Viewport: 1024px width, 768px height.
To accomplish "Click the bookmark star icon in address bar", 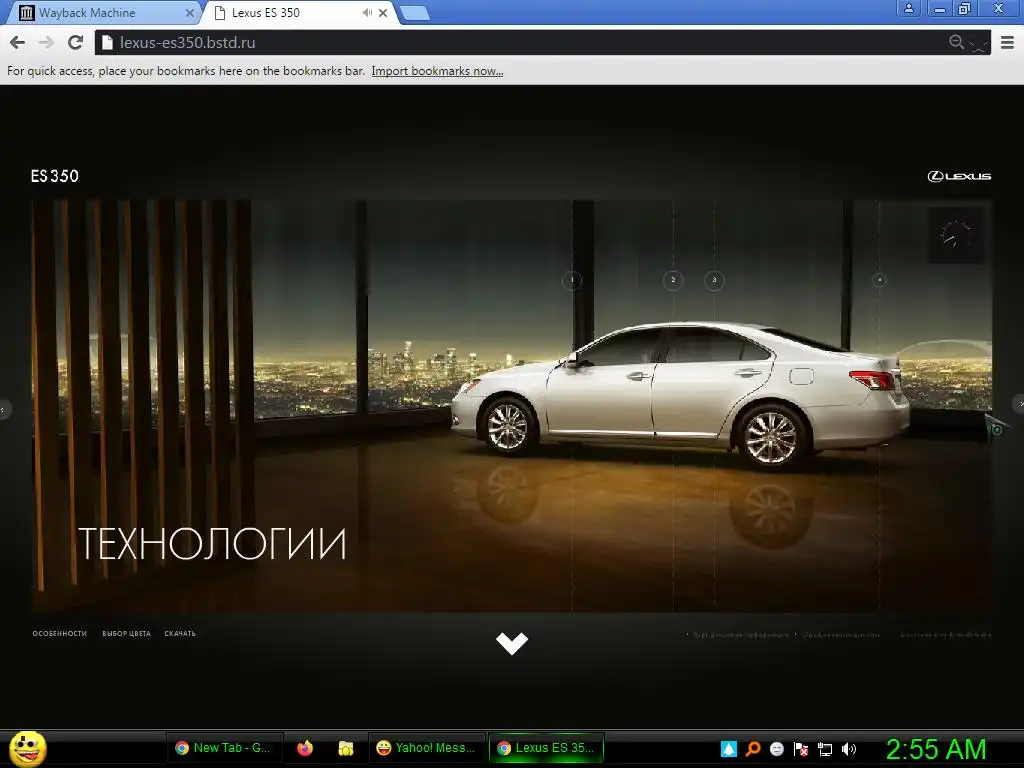I will tap(978, 44).
